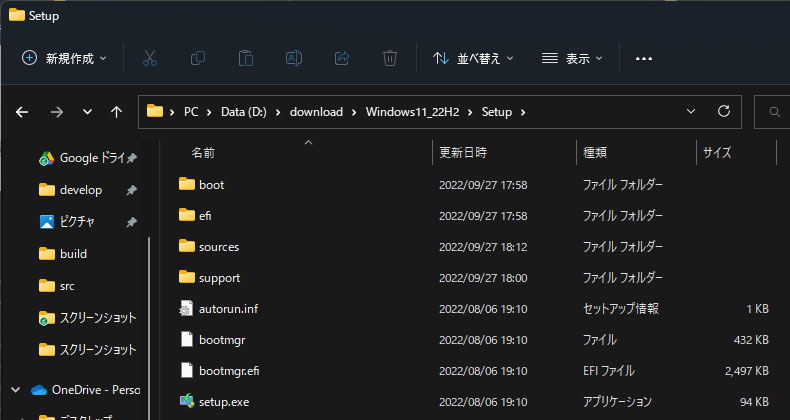Click the Share icon in toolbar

tap(342, 58)
